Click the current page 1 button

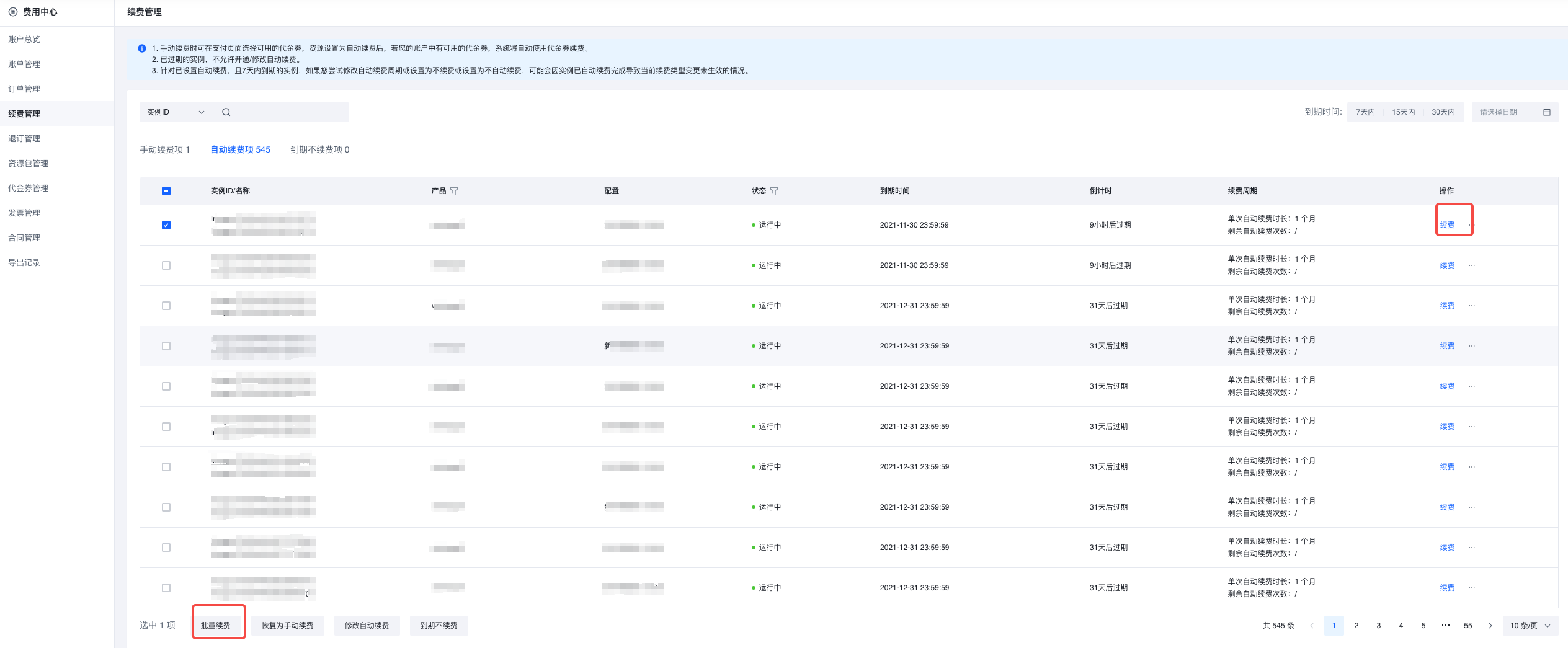1334,626
